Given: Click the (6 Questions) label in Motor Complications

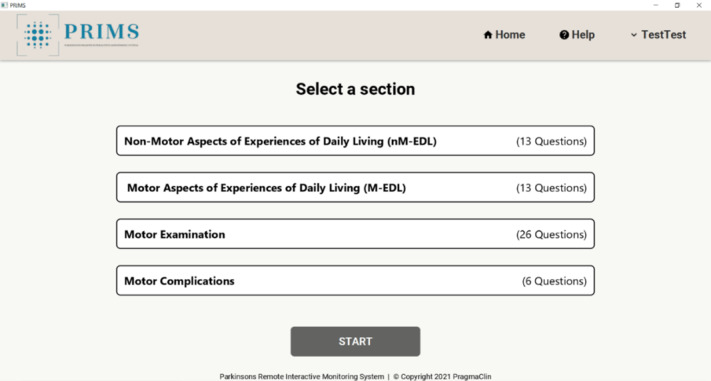Looking at the screenshot, I should pos(554,281).
